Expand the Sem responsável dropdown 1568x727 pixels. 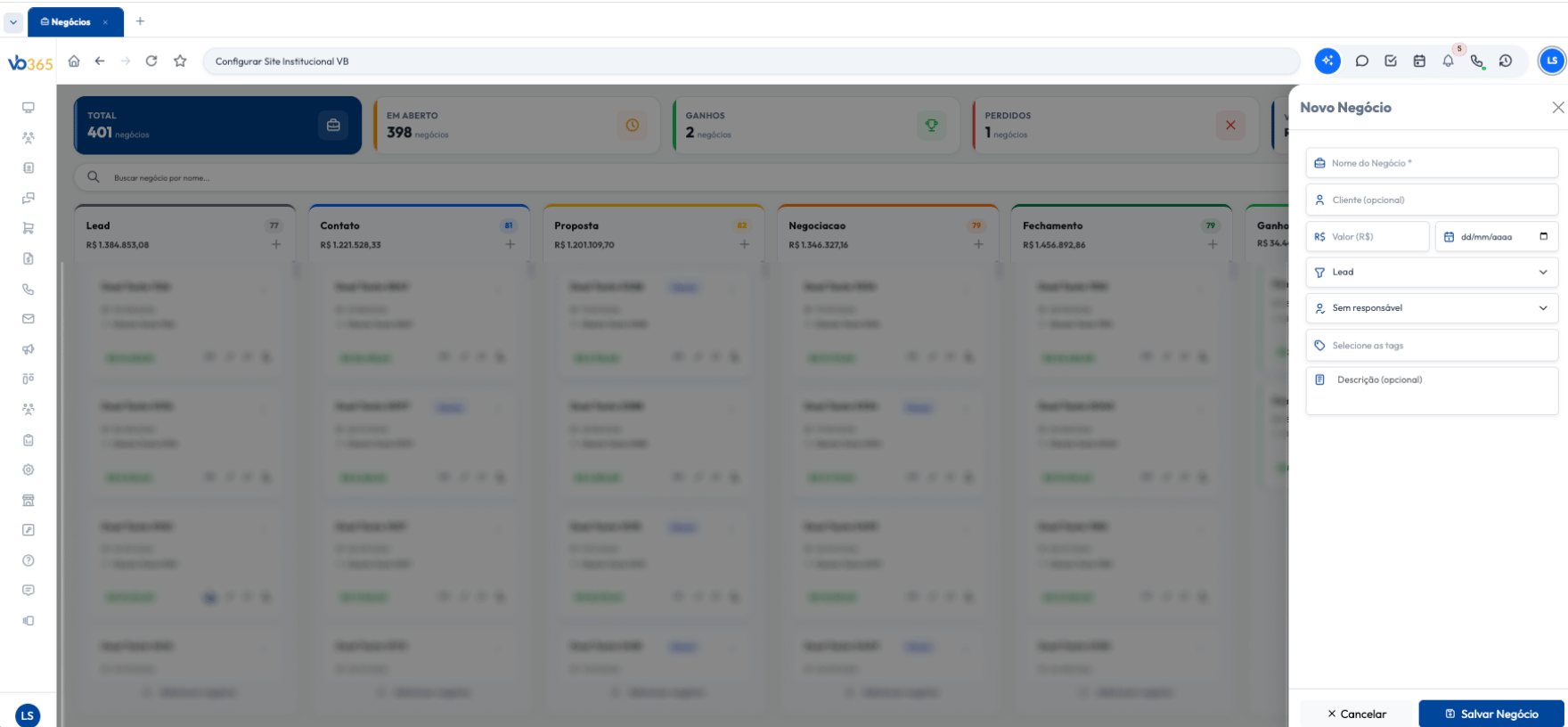1433,308
